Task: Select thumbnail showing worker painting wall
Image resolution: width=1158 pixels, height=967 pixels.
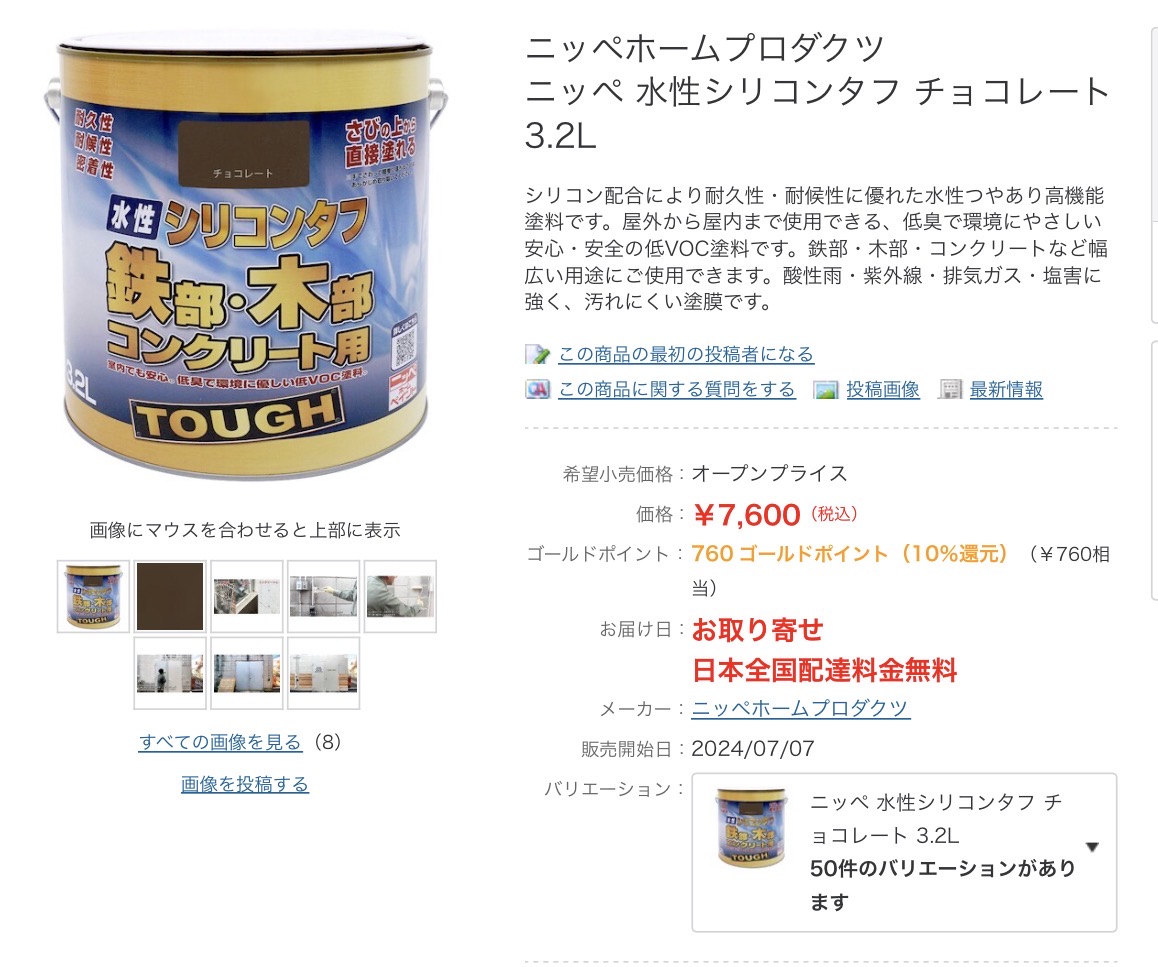Action: (x=400, y=596)
